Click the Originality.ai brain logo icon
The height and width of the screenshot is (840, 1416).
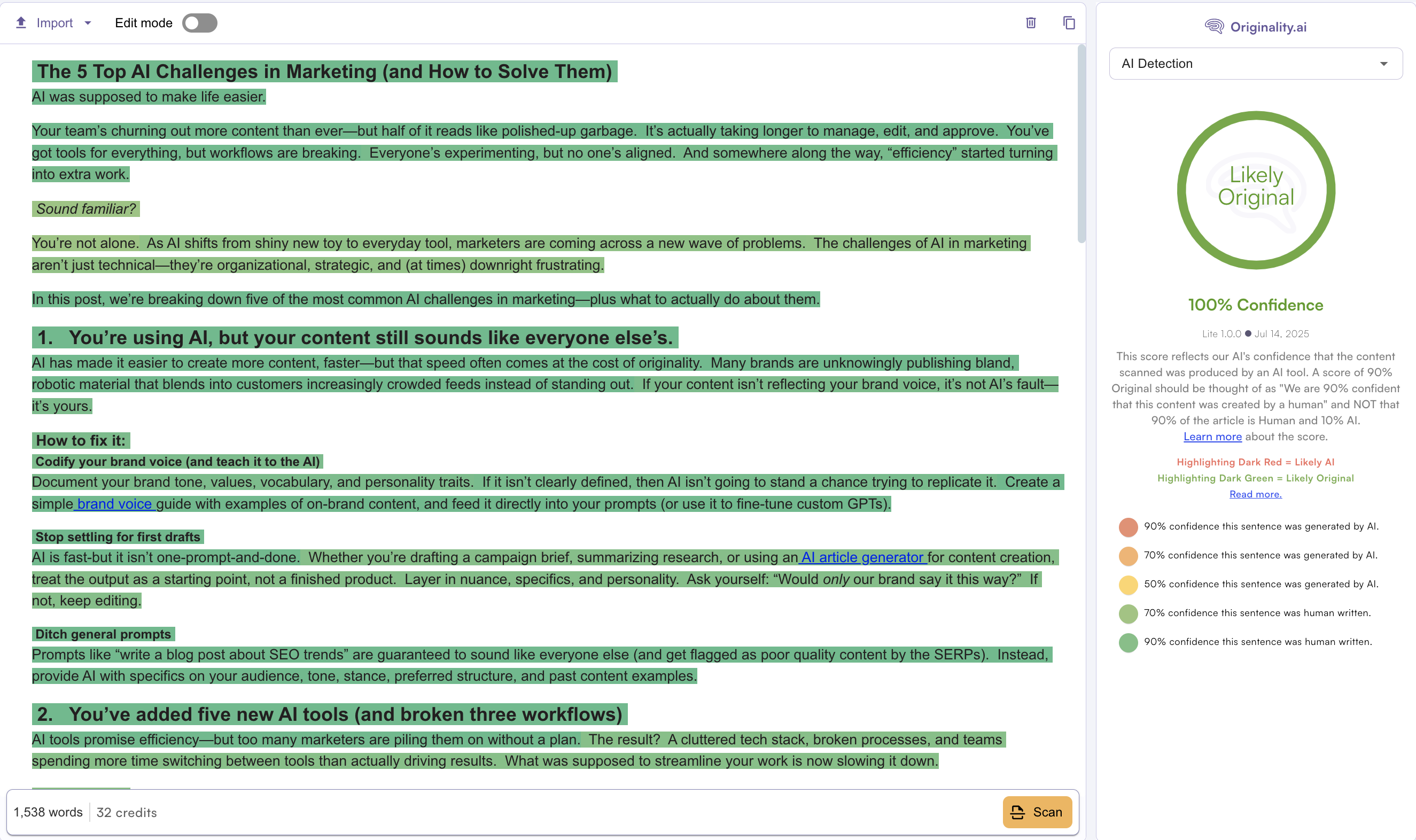click(1213, 27)
